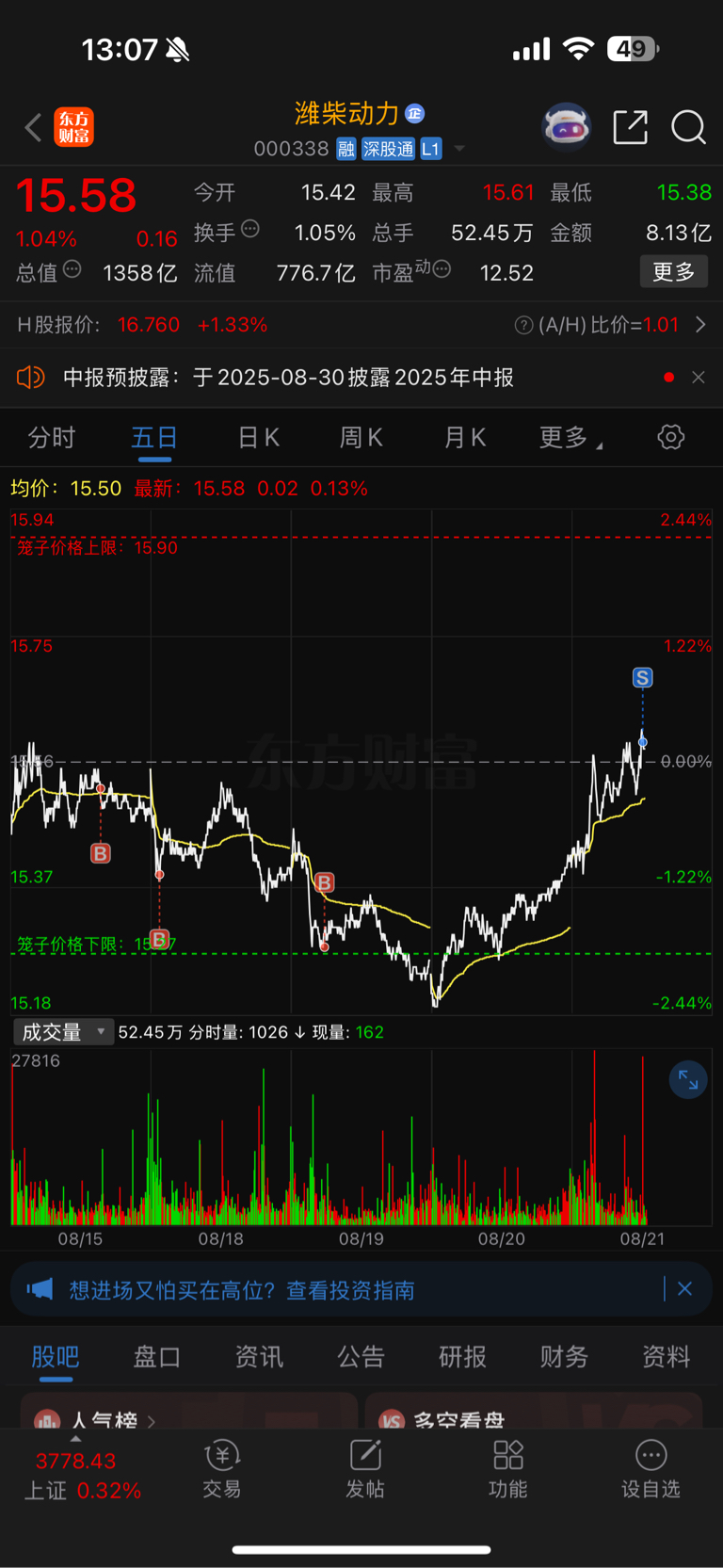The image size is (723, 1568).
Task: Switch to the 周K chart tab
Action: pyautogui.click(x=361, y=438)
